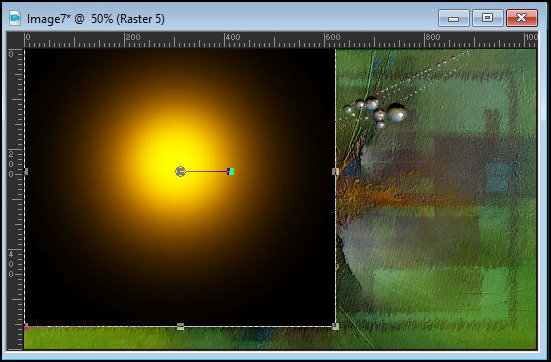Maximize the Image7 window

click(x=487, y=18)
